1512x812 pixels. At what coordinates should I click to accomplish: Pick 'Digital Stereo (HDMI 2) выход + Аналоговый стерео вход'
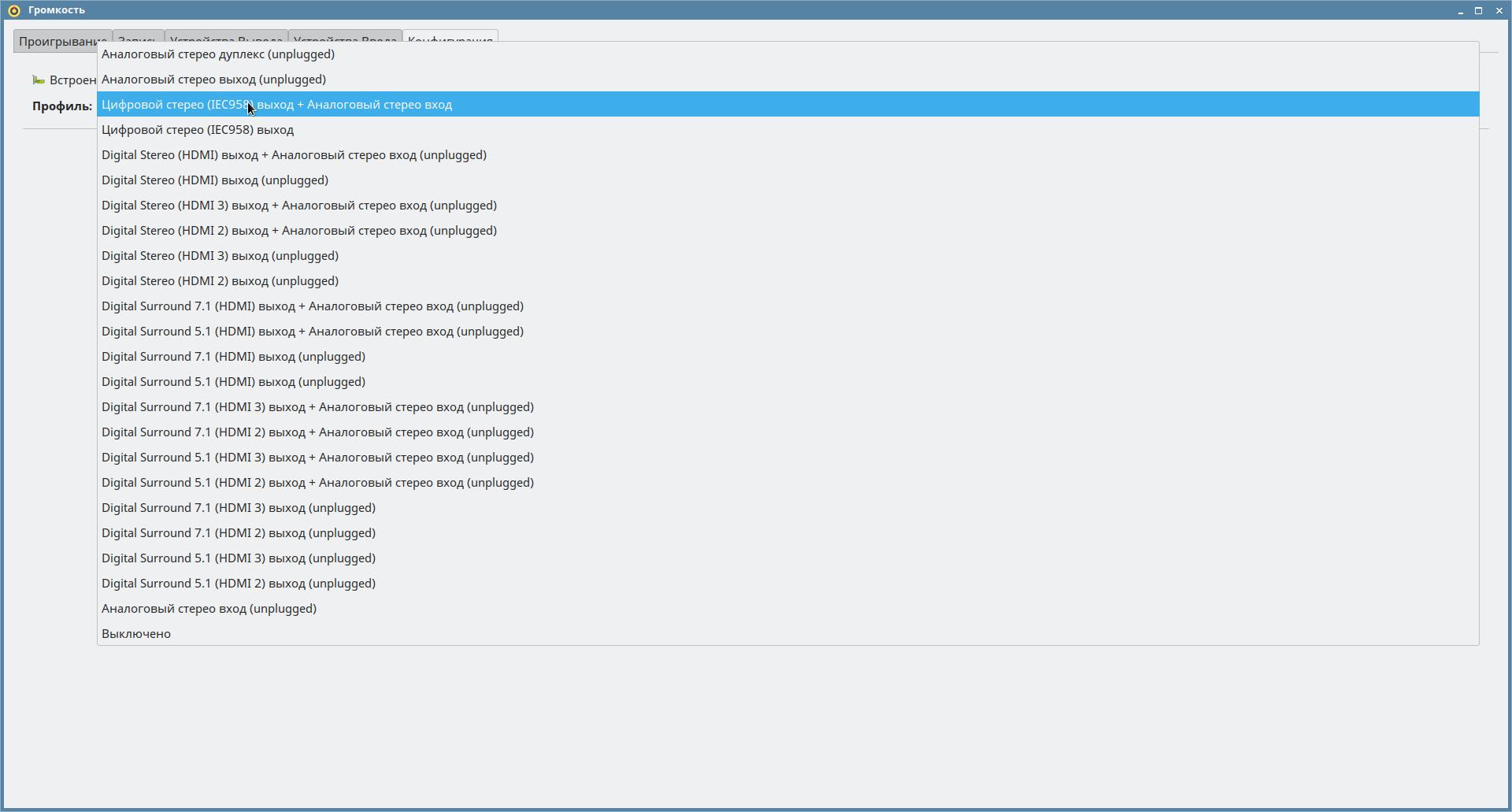pyautogui.click(x=787, y=231)
